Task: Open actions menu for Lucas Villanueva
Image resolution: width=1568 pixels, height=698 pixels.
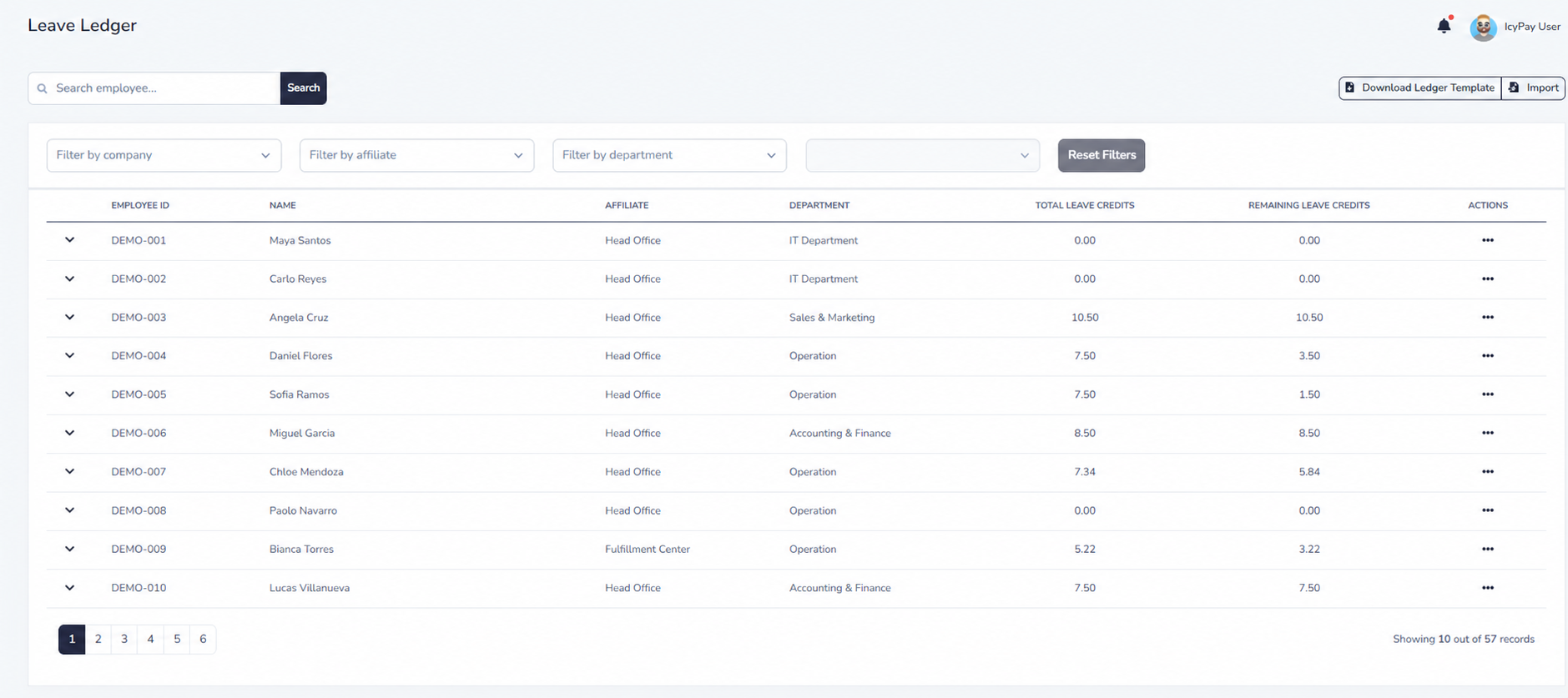Action: (x=1487, y=587)
